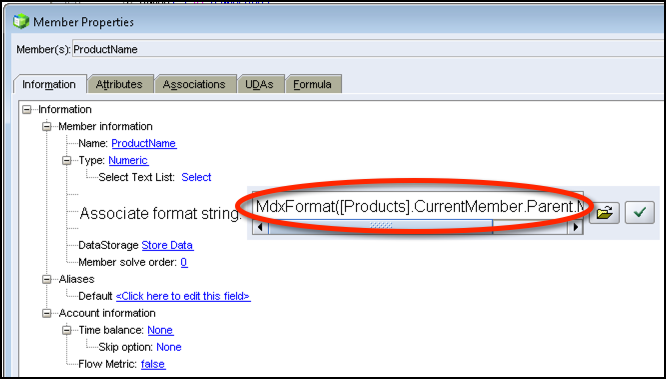Edit the ProductName name link

pyautogui.click(x=144, y=144)
